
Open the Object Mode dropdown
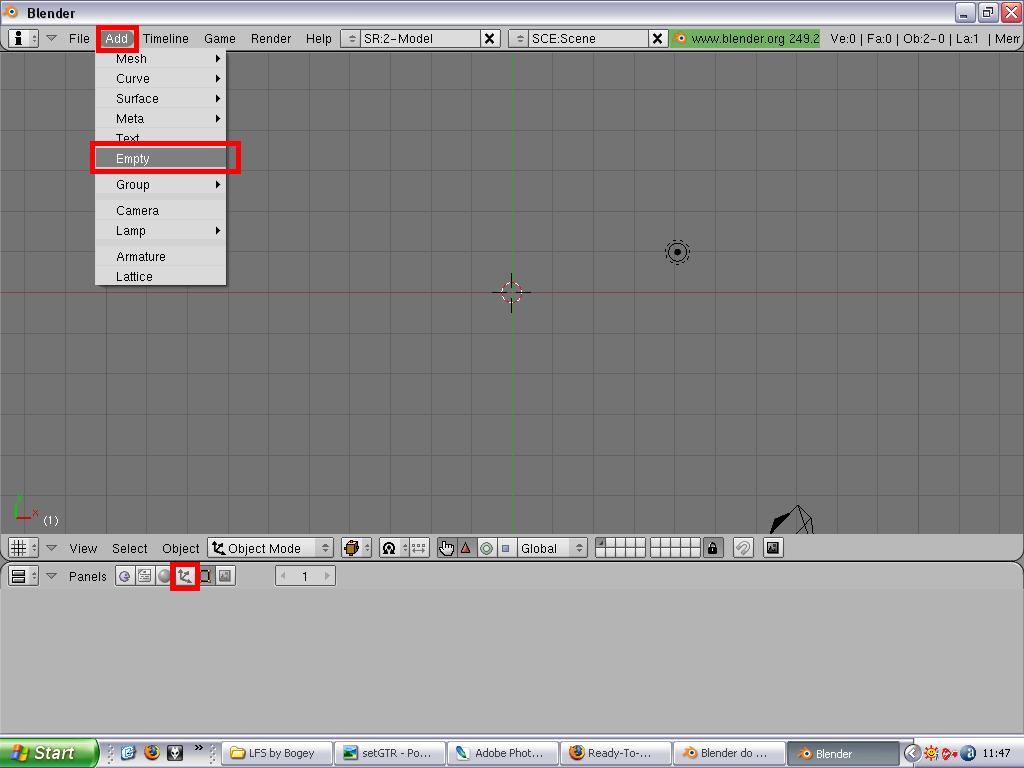[270, 548]
